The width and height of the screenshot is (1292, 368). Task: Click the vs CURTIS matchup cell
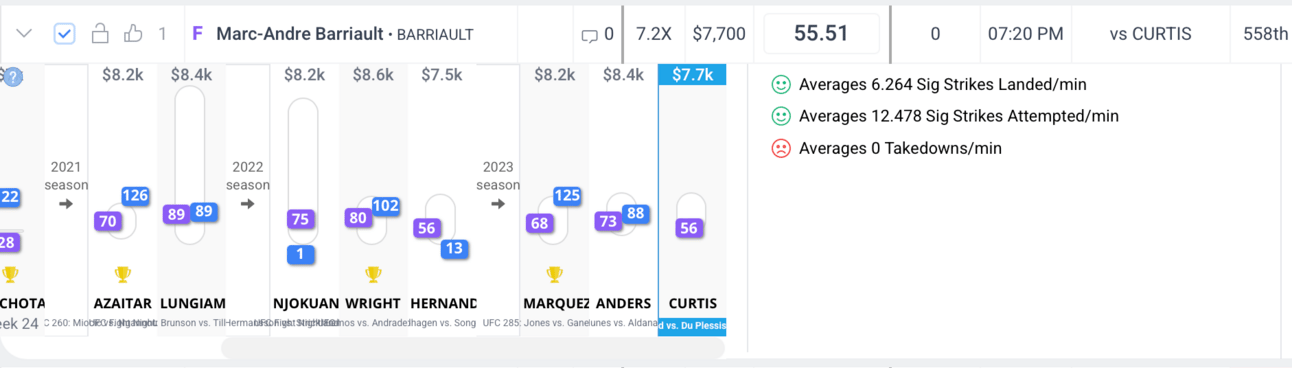point(1151,34)
